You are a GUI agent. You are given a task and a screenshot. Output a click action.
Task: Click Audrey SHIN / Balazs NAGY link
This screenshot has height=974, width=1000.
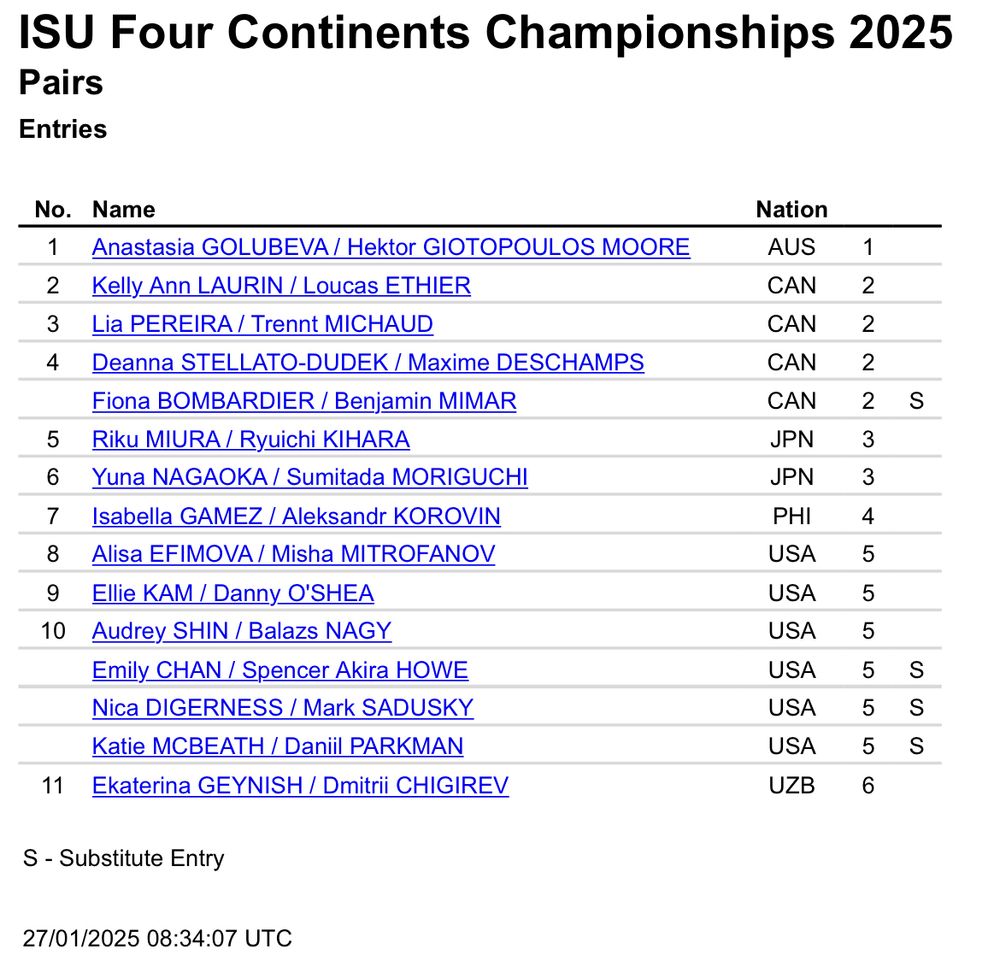(242, 631)
